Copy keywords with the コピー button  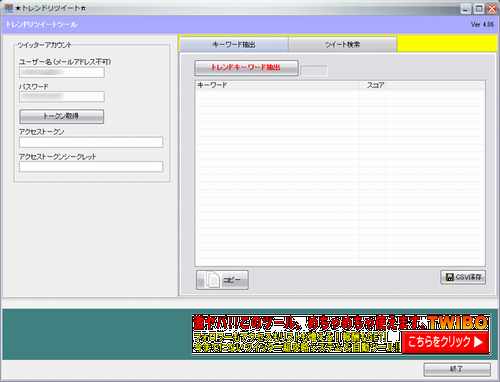click(x=222, y=280)
